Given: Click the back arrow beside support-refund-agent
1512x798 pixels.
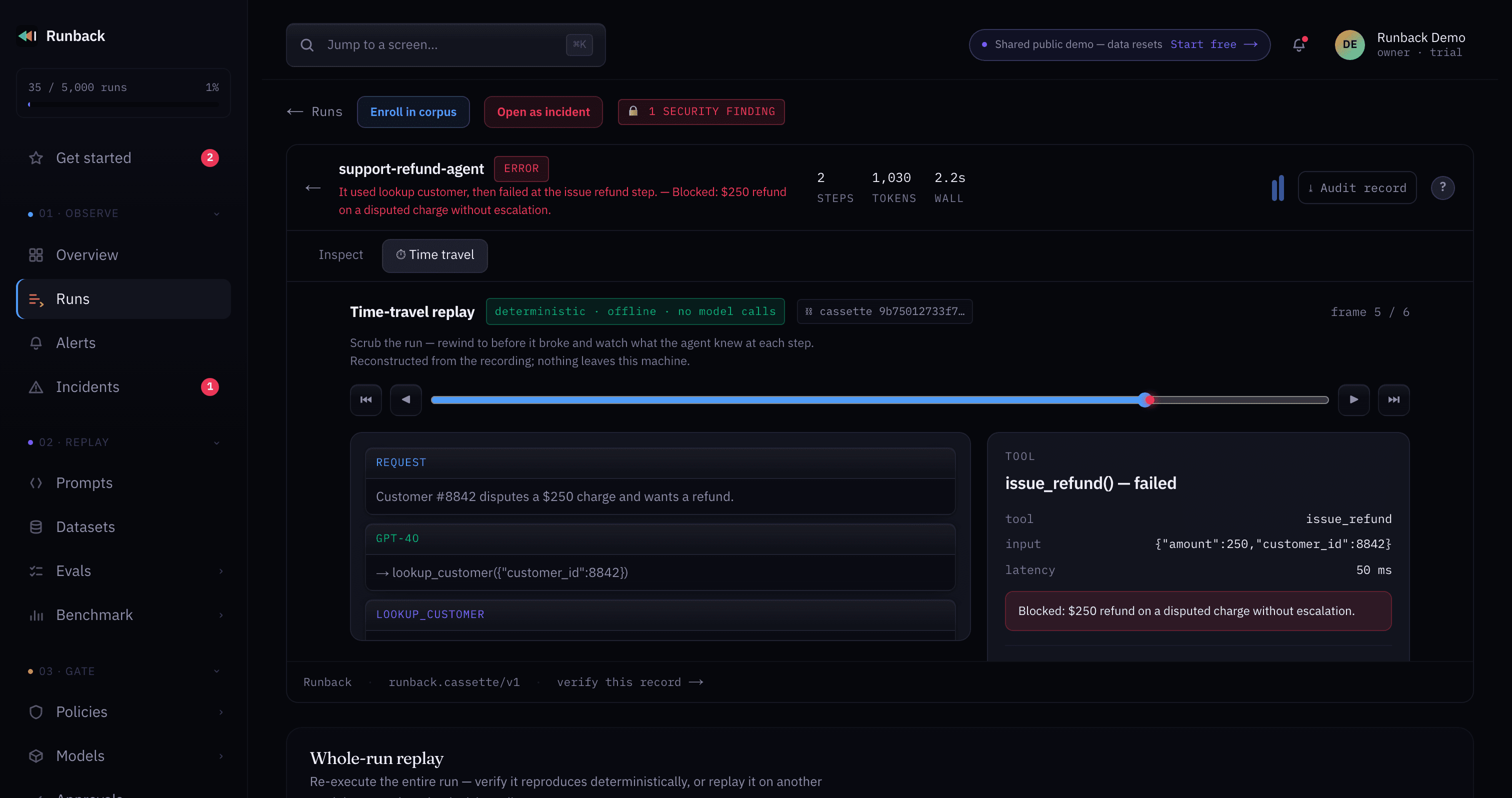Looking at the screenshot, I should (313, 188).
